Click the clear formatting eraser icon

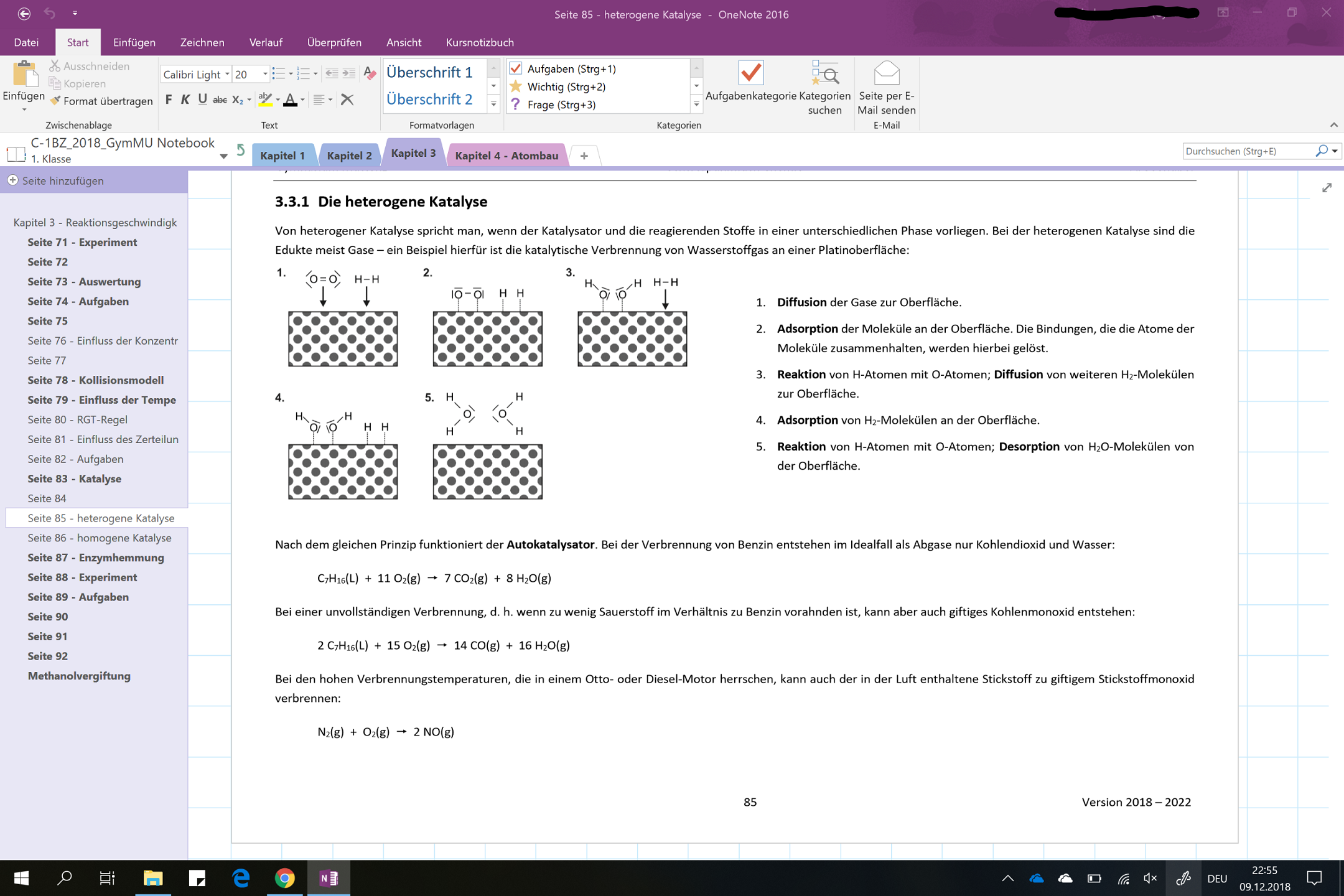[x=370, y=74]
